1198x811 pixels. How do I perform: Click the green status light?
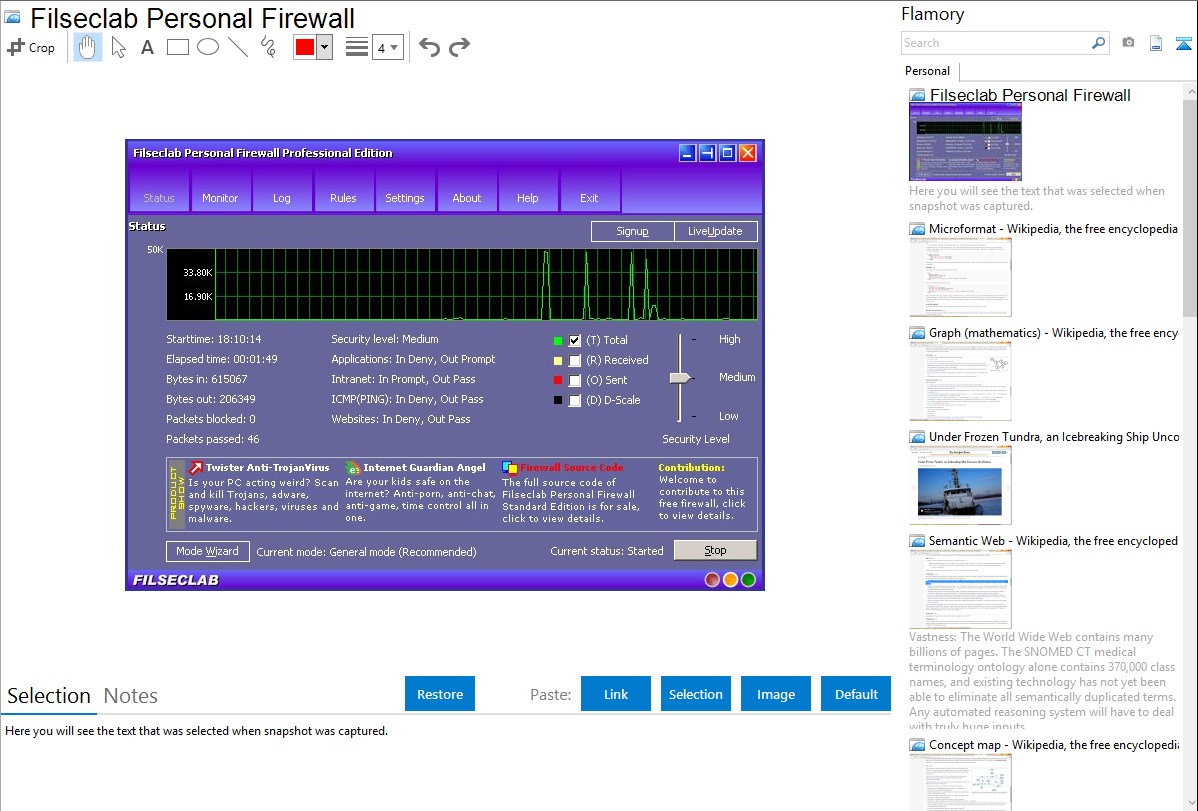coord(749,579)
